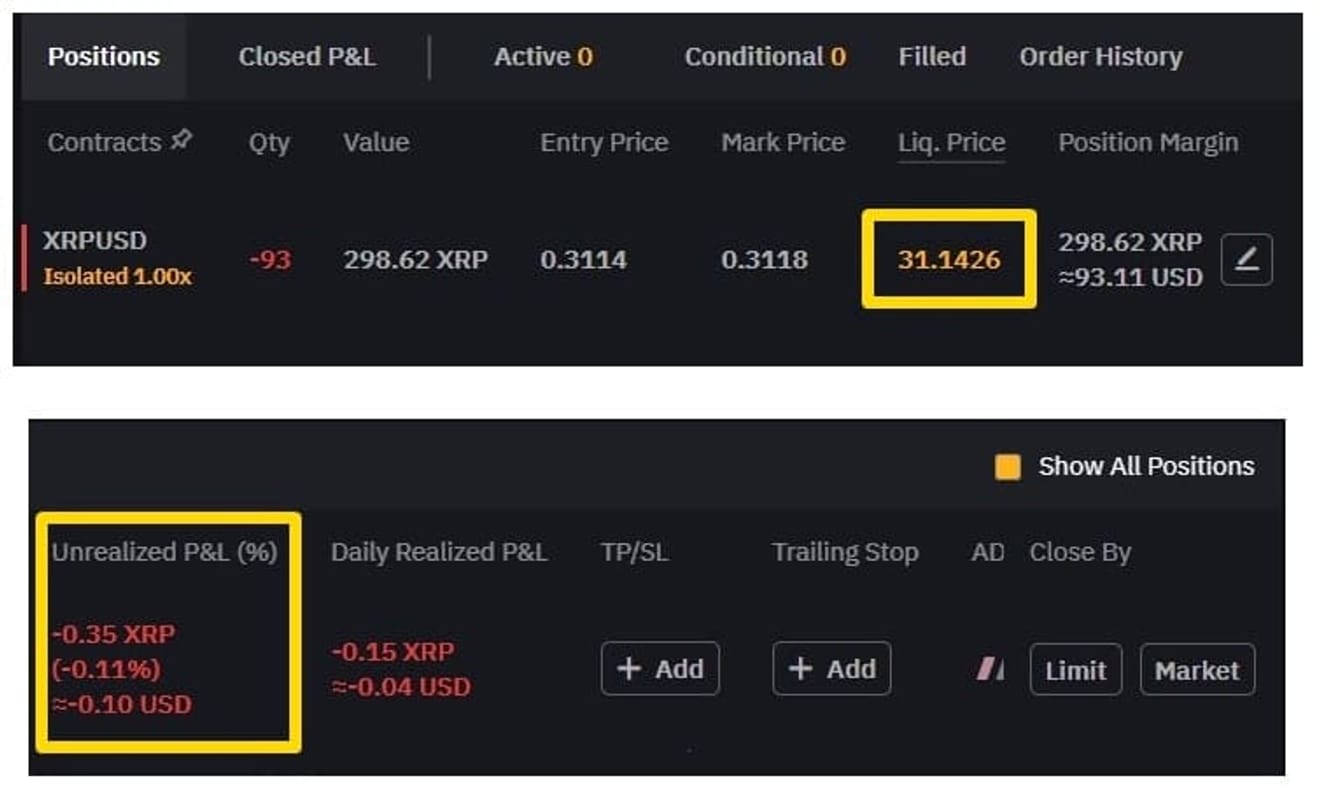Image resolution: width=1320 pixels, height=790 pixels.
Task: Select the Conditional orders tab
Action: point(765,57)
